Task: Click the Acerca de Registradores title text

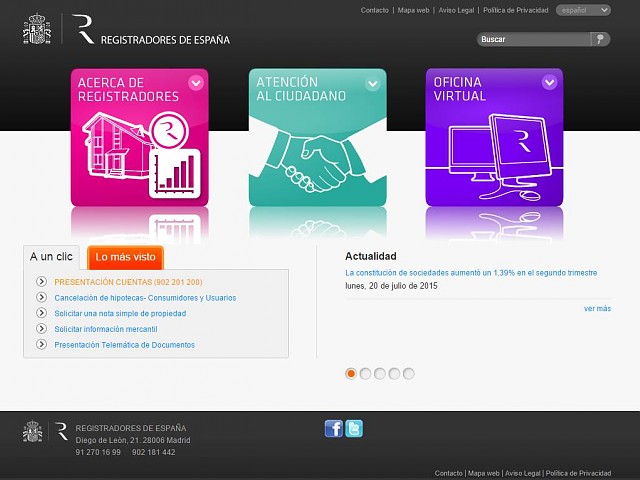Action: (x=128, y=89)
